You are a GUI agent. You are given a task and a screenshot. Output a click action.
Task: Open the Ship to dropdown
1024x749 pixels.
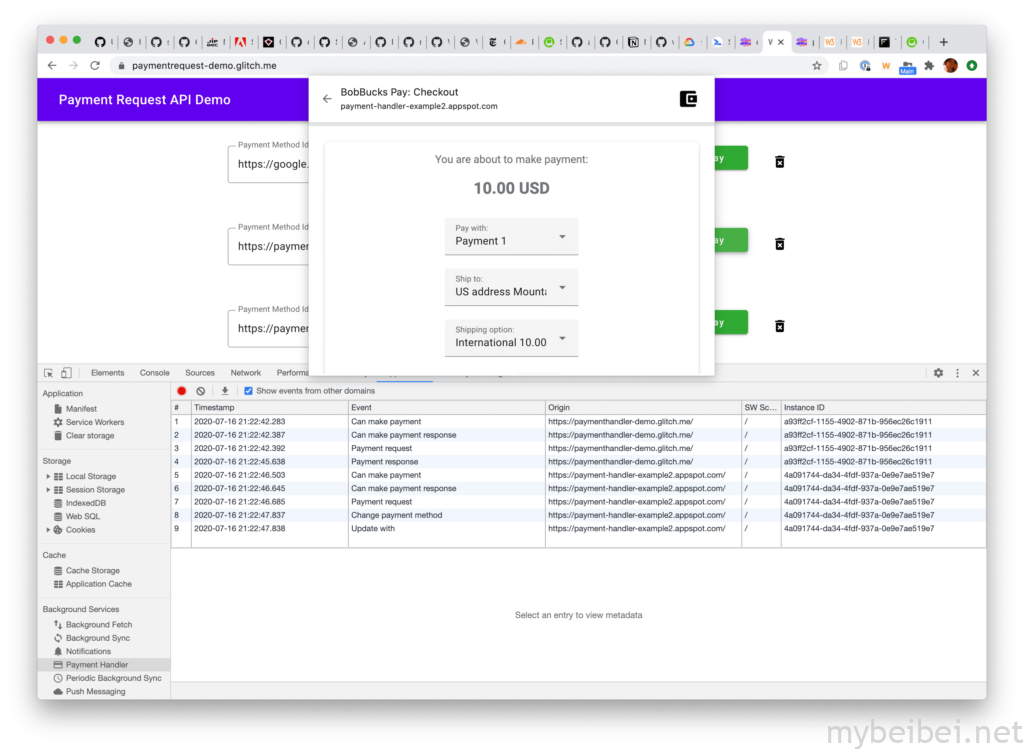511,288
